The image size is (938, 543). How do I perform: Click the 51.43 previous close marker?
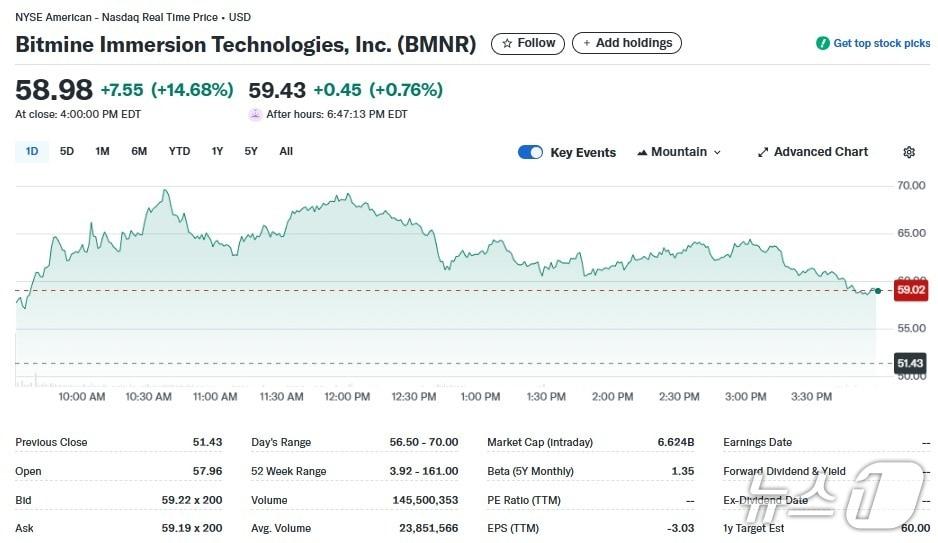tap(909, 363)
